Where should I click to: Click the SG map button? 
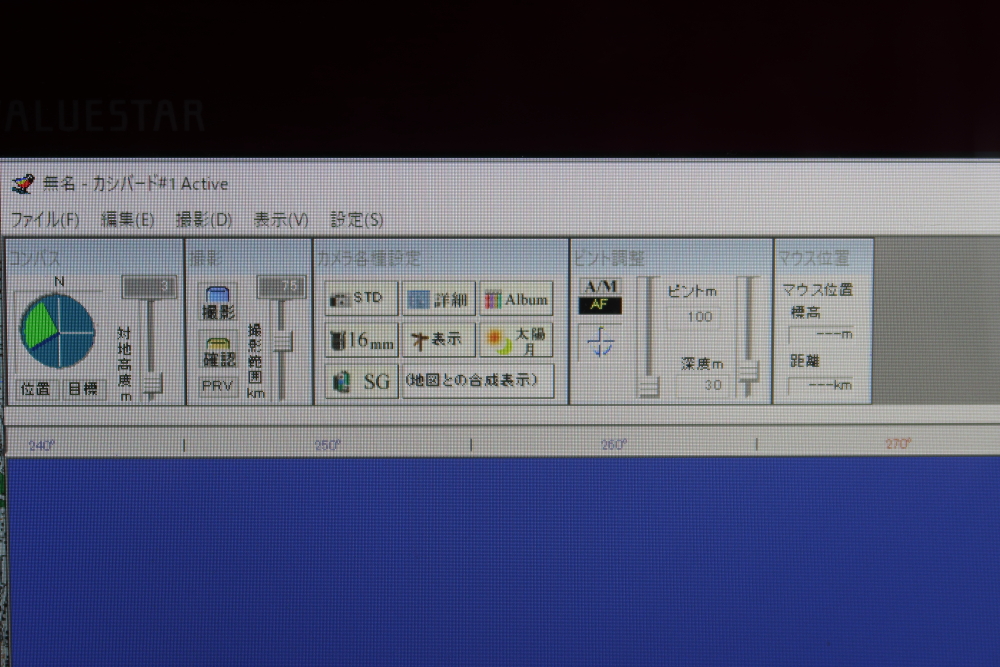(x=361, y=381)
